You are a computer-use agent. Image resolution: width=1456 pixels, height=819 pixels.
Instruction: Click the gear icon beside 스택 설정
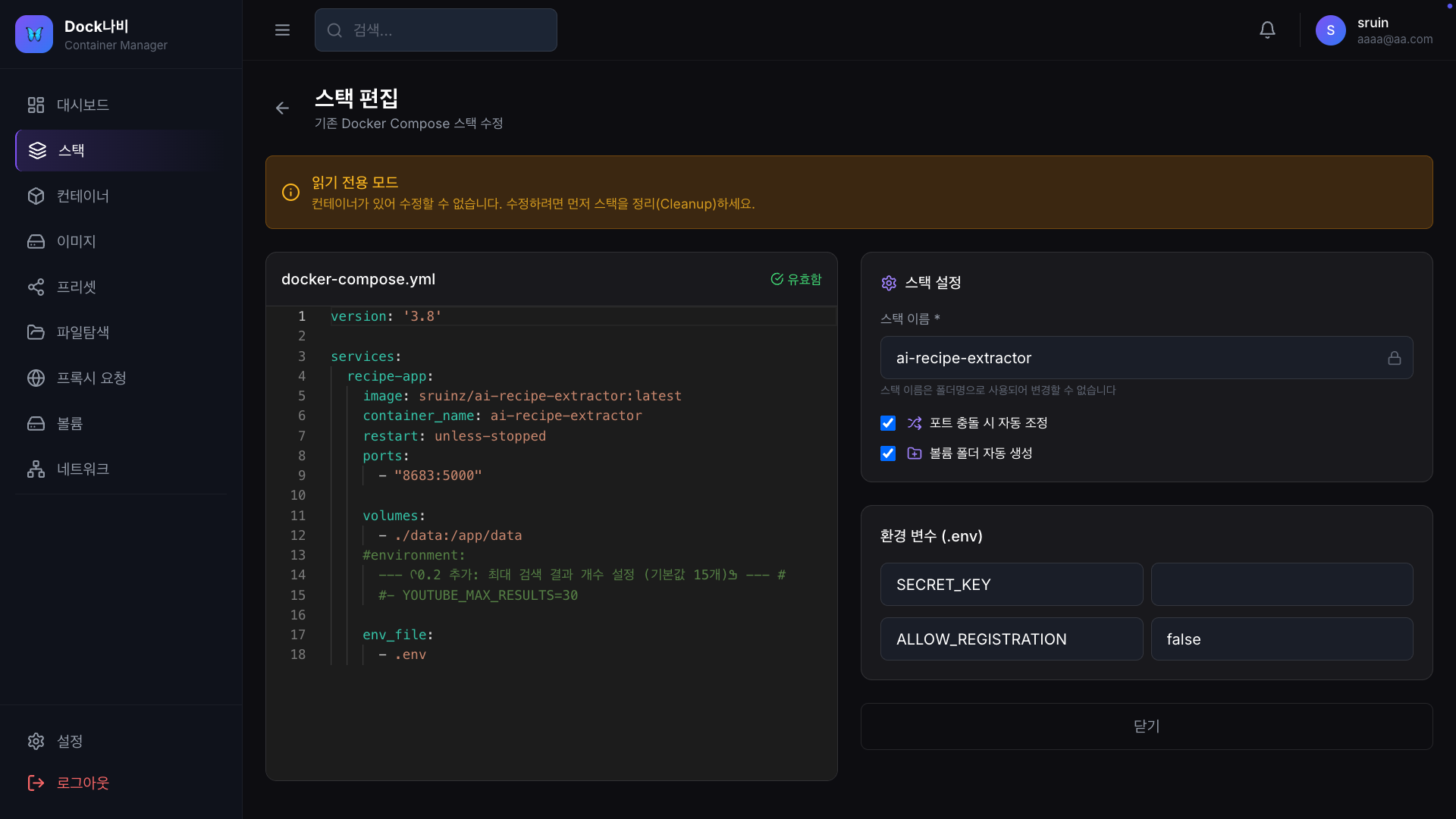tap(889, 283)
